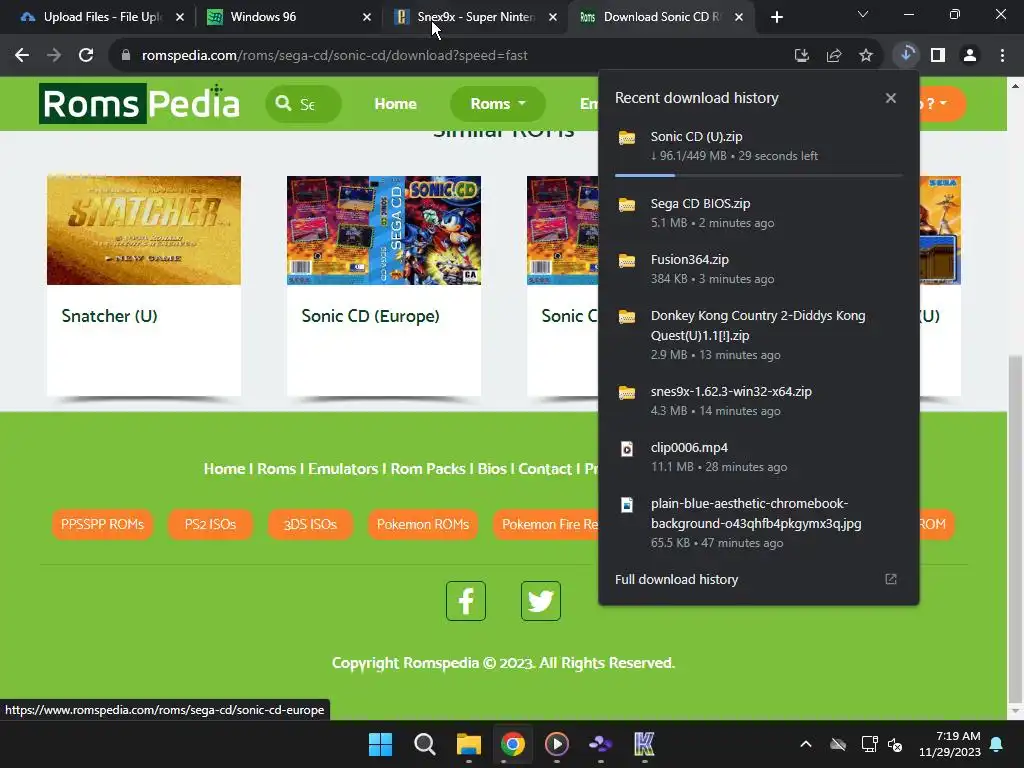The image size is (1024, 768).
Task: Click the 3DS ISOs button
Action: [x=310, y=524]
